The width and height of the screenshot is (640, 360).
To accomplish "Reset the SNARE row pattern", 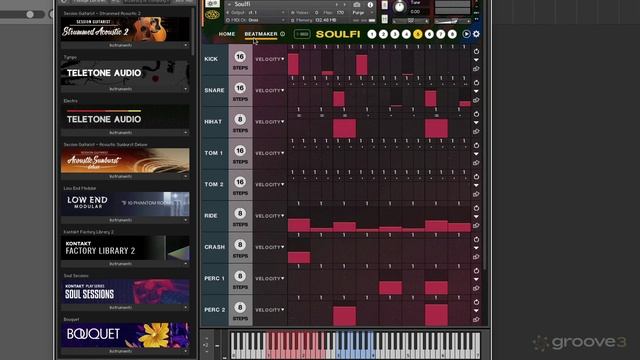I will click(x=476, y=83).
